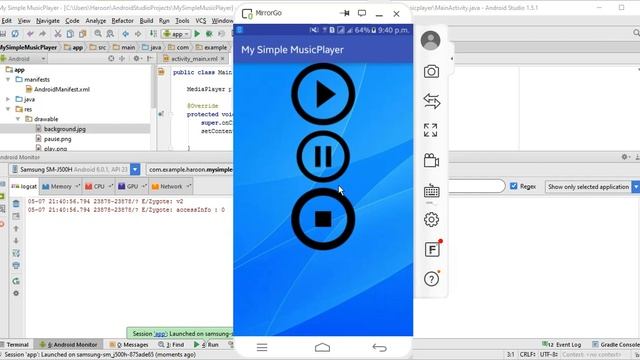Screen dimensions: 640x360
Task: Start MirrorGo screen recording
Action: [431, 160]
